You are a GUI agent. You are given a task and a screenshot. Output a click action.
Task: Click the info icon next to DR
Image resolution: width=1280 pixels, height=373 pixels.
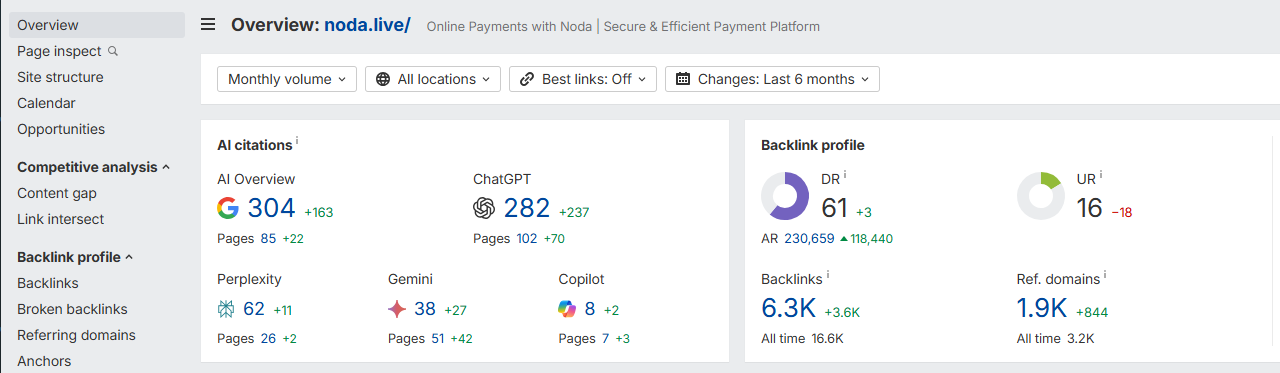click(845, 175)
